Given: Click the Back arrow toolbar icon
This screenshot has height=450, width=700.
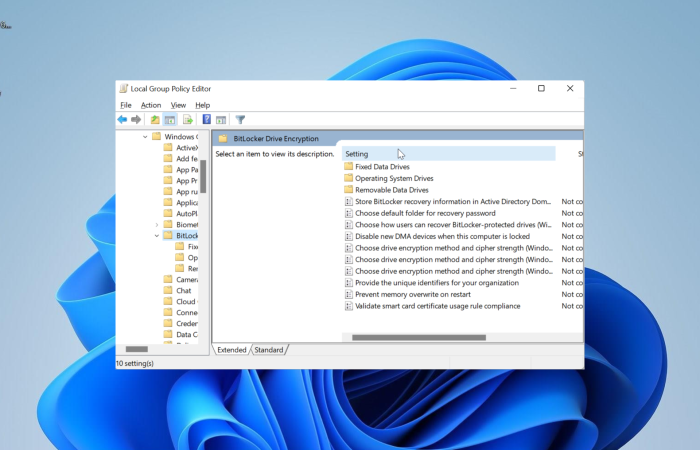Looking at the screenshot, I should [x=122, y=120].
